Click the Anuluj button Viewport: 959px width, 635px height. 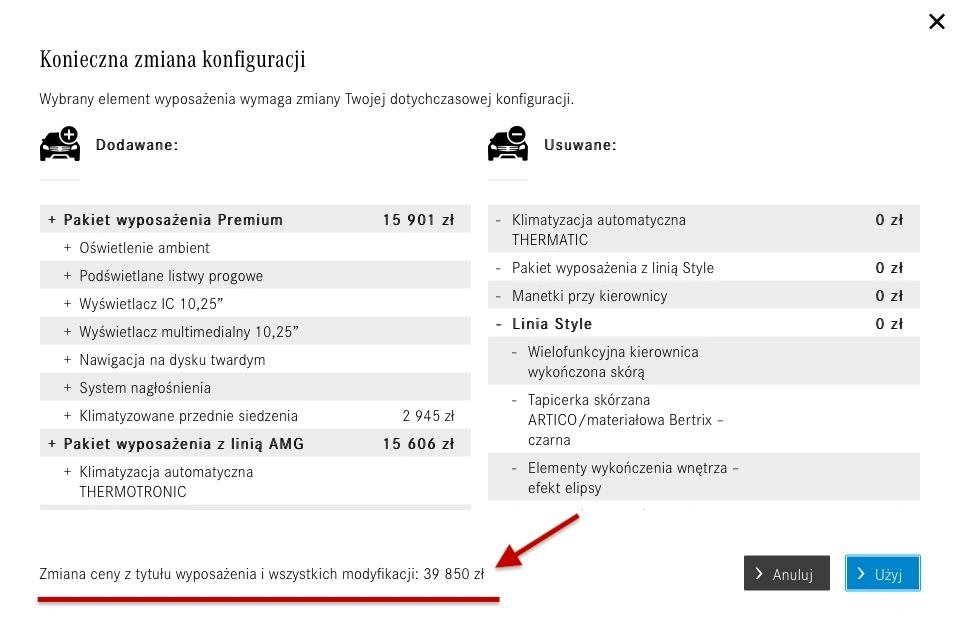pos(787,573)
